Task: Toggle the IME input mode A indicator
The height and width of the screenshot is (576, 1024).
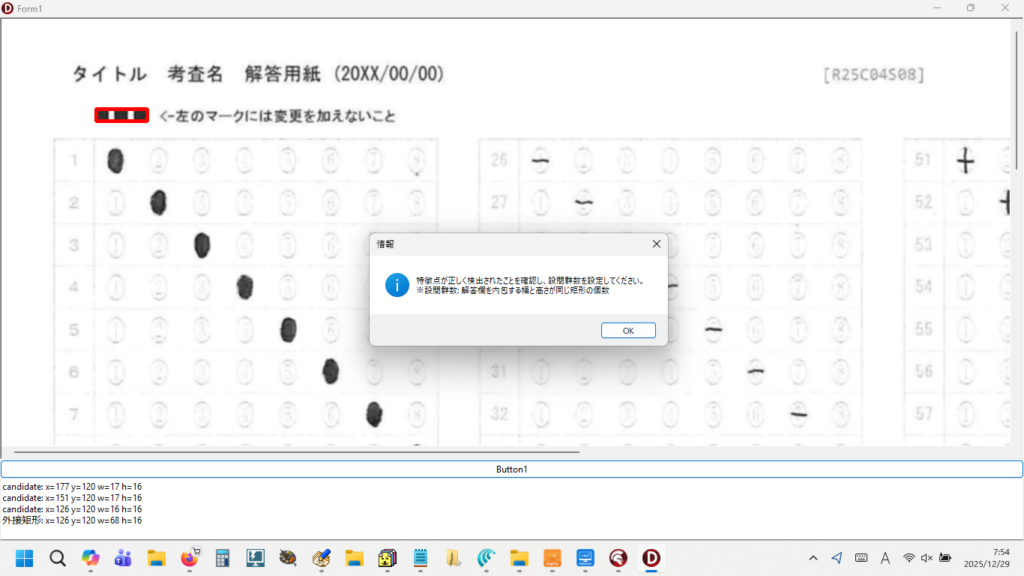Action: point(885,557)
